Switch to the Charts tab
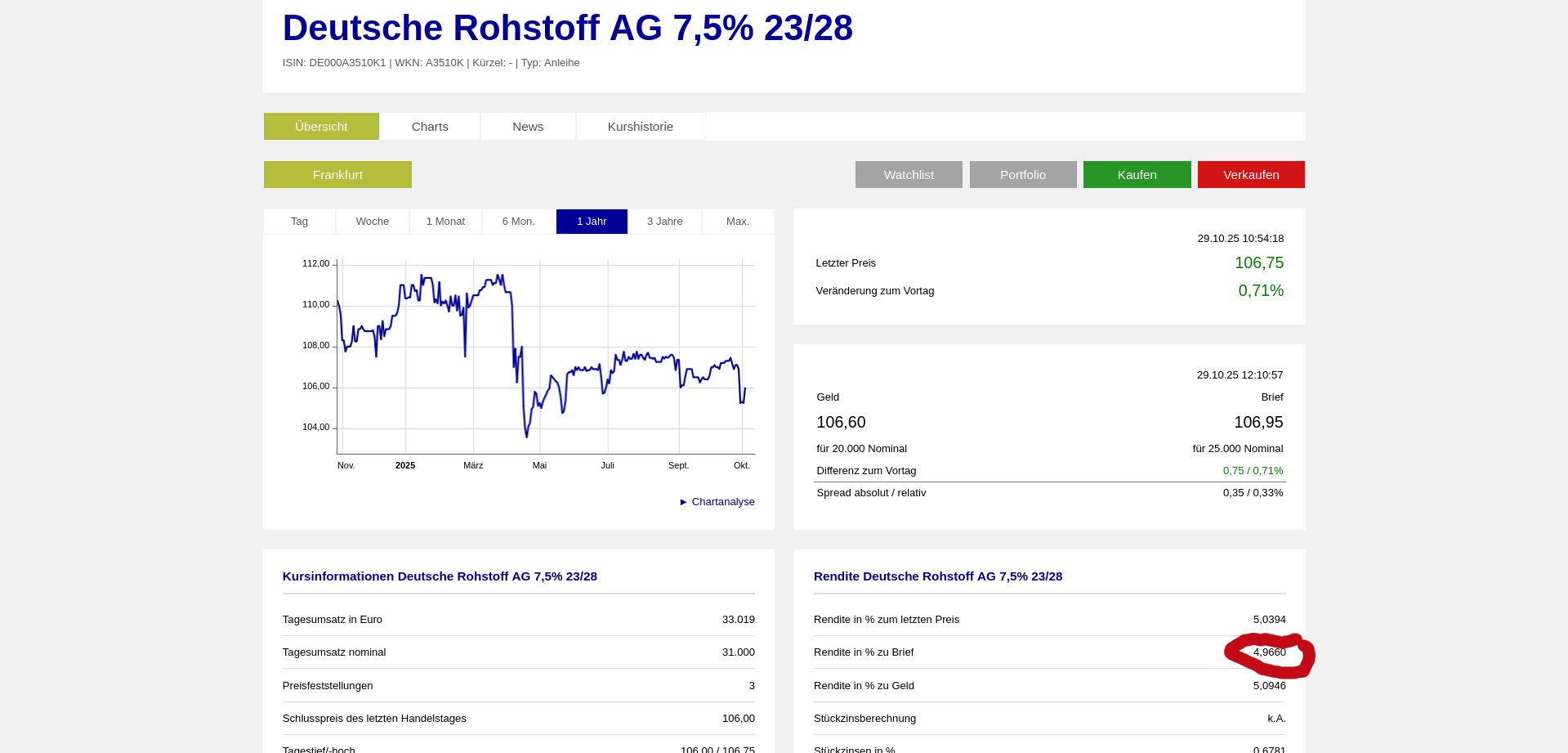Image resolution: width=1568 pixels, height=753 pixels. (x=430, y=127)
